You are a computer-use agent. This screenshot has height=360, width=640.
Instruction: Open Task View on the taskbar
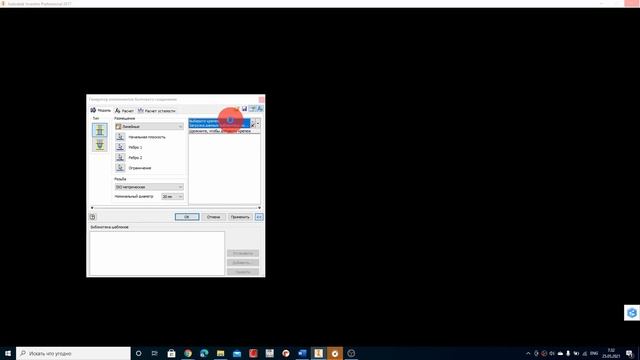(x=155, y=353)
